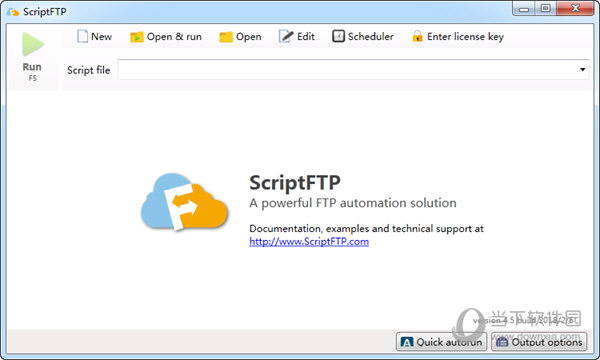Click Enter license key

[458, 37]
